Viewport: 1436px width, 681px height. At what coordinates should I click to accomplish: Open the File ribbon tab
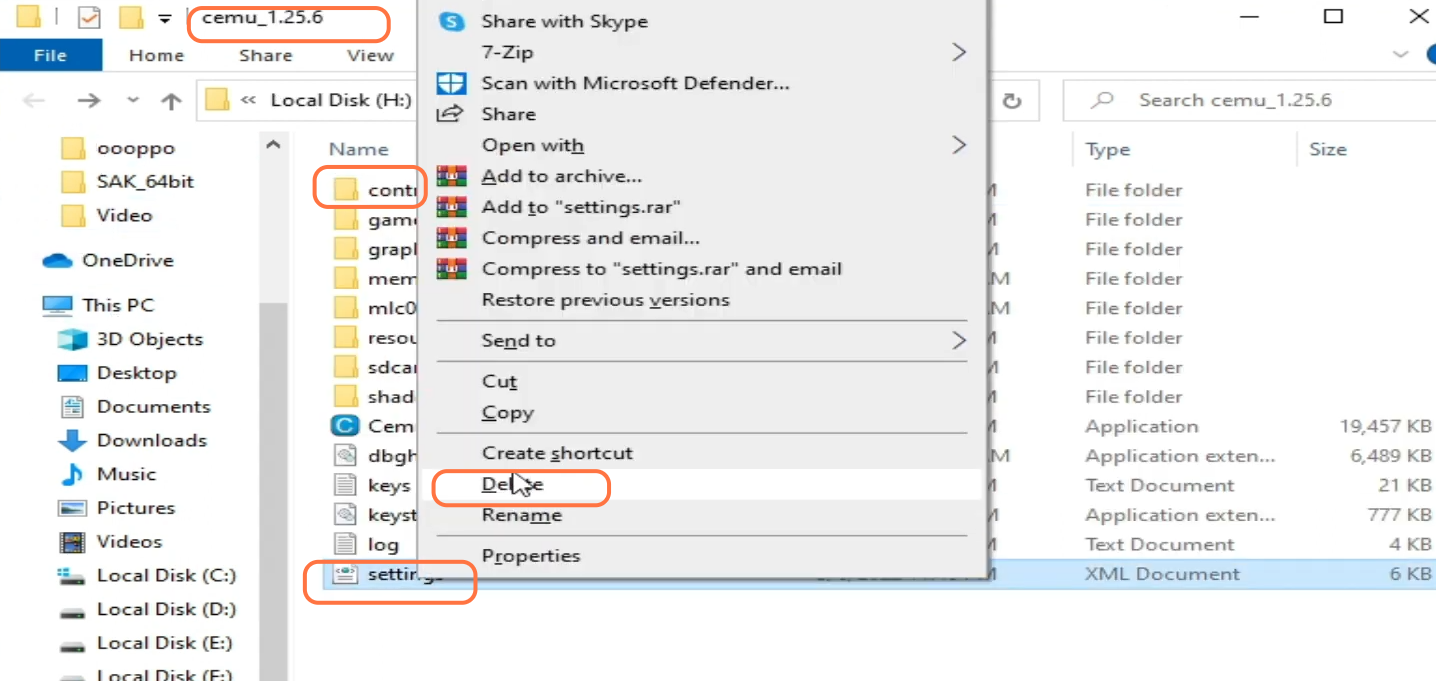50,56
